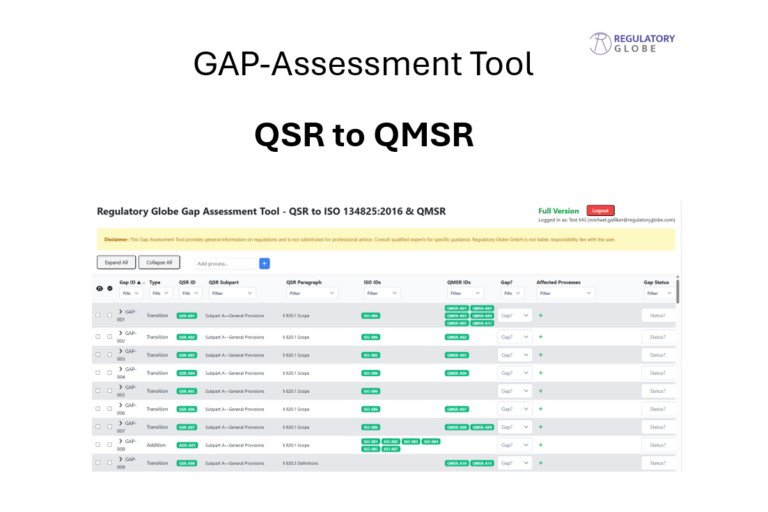The image size is (768, 512).
Task: Open the QMSR IDs filter dropdown
Action: [465, 293]
